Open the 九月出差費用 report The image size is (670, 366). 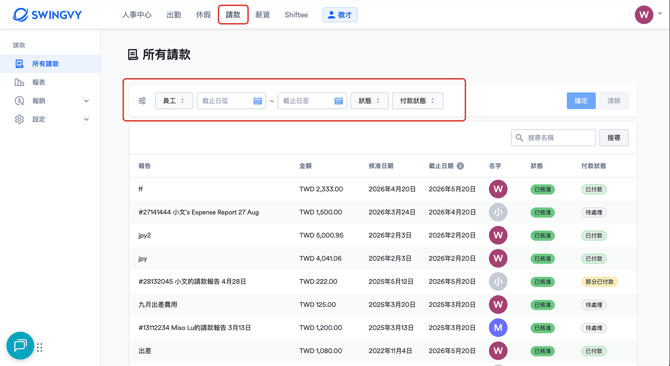tap(158, 305)
